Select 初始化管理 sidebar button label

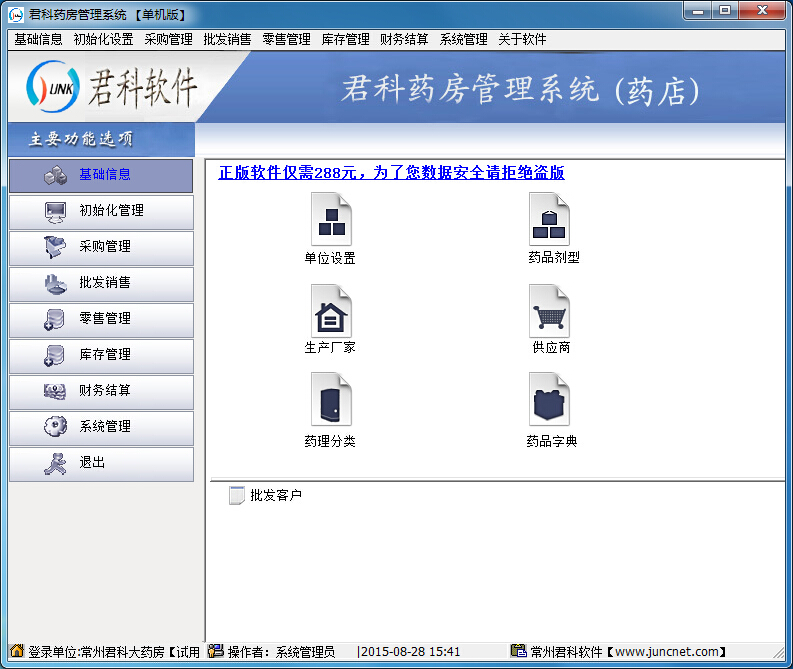[x=111, y=210]
